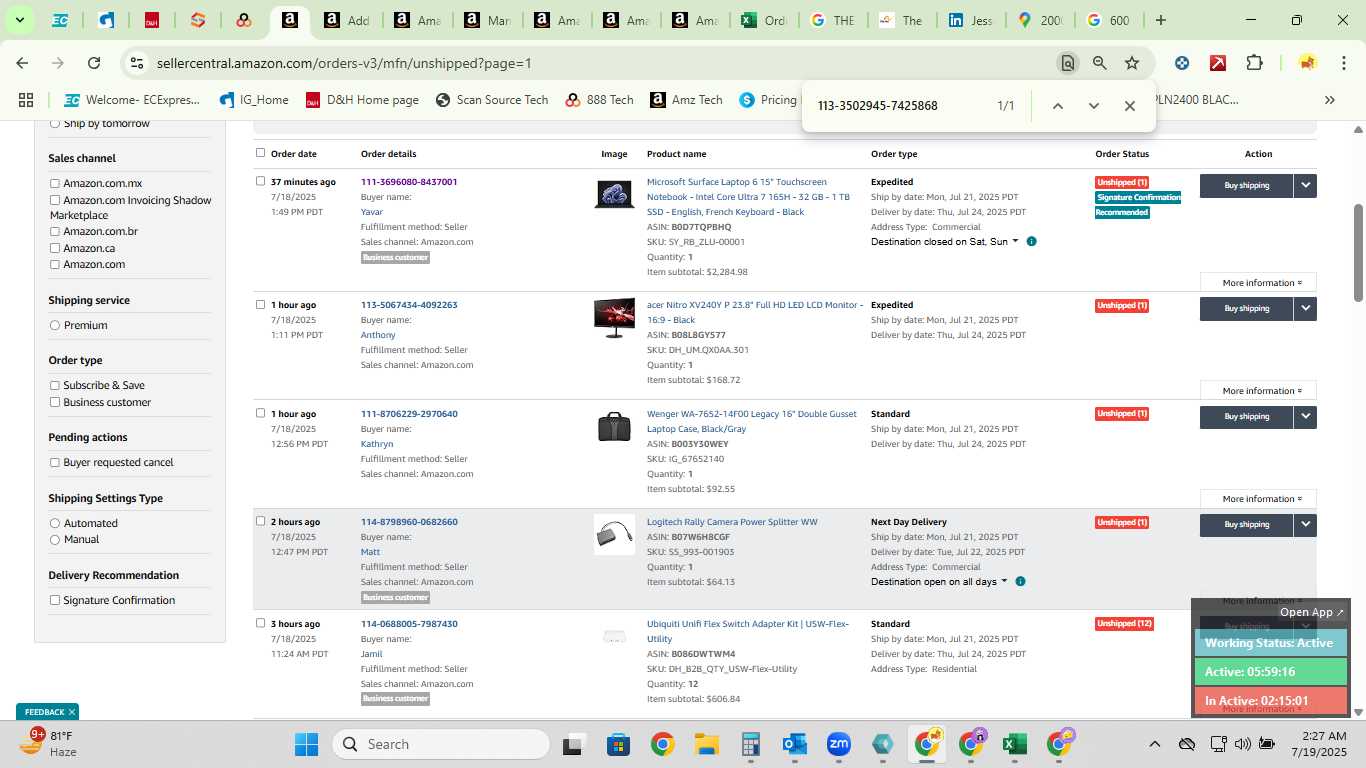Click buyer name Kathryn link
This screenshot has width=1366, height=768.
tap(377, 444)
